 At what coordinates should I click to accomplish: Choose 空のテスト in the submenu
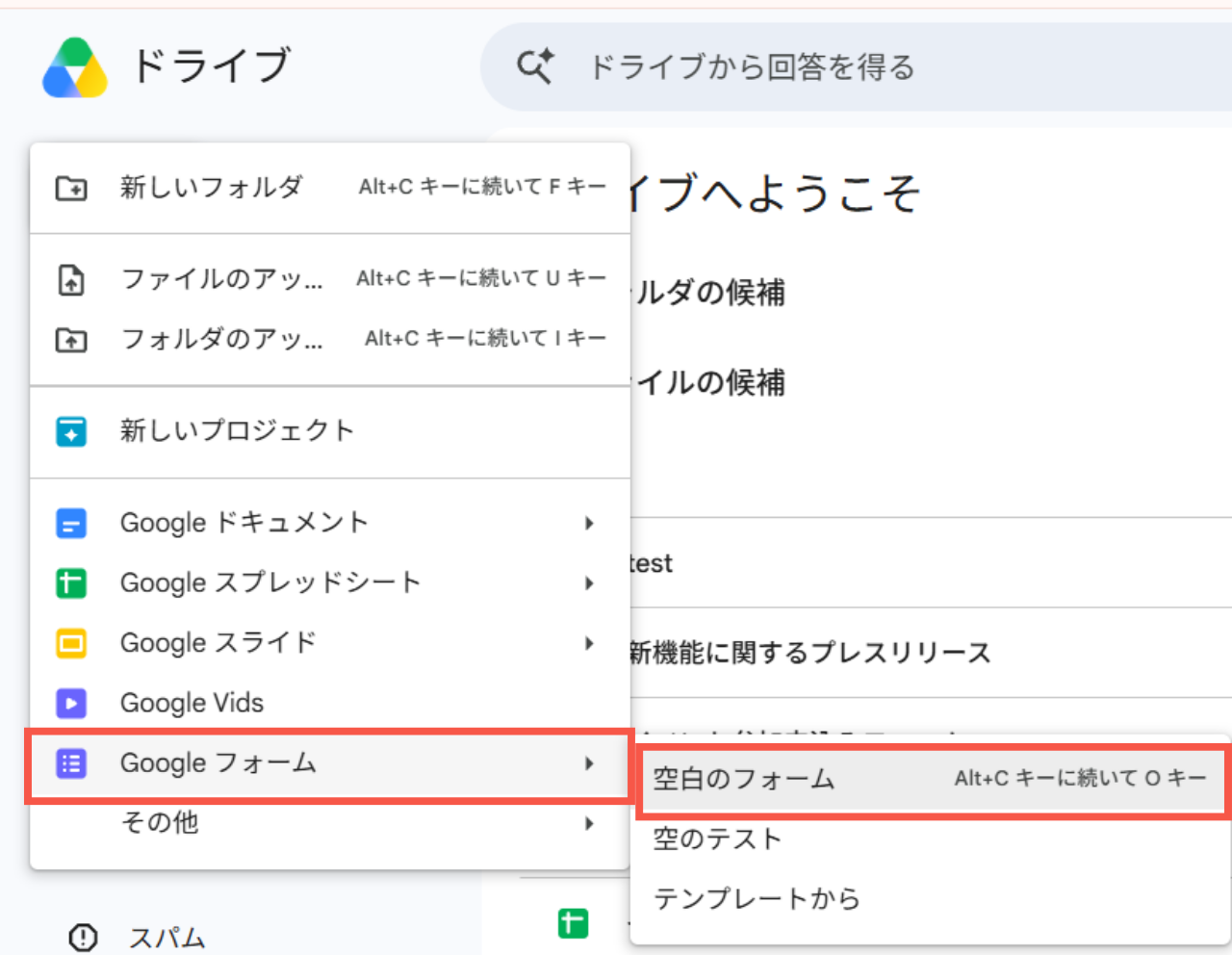[x=931, y=839]
